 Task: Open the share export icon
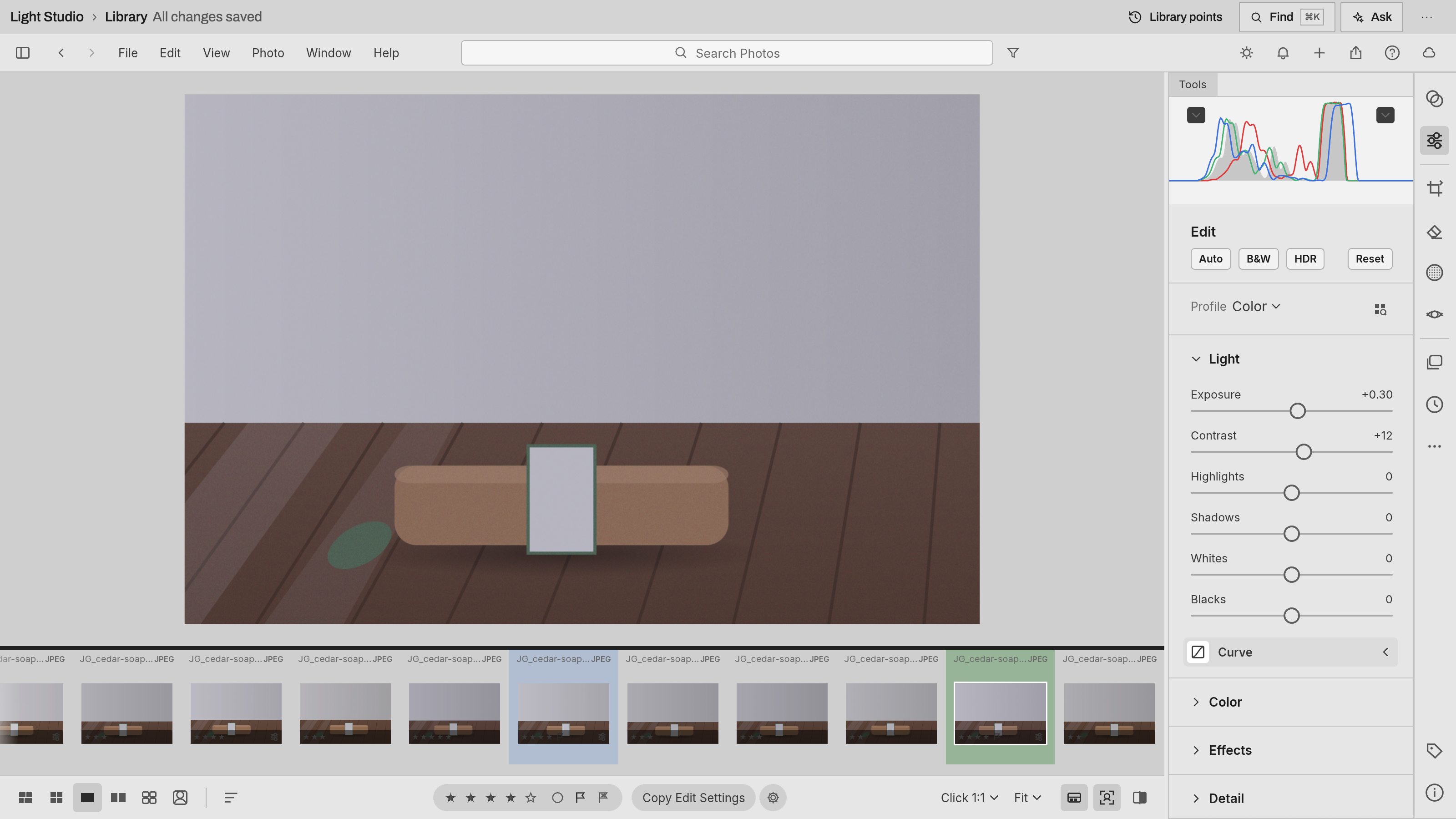1356,53
